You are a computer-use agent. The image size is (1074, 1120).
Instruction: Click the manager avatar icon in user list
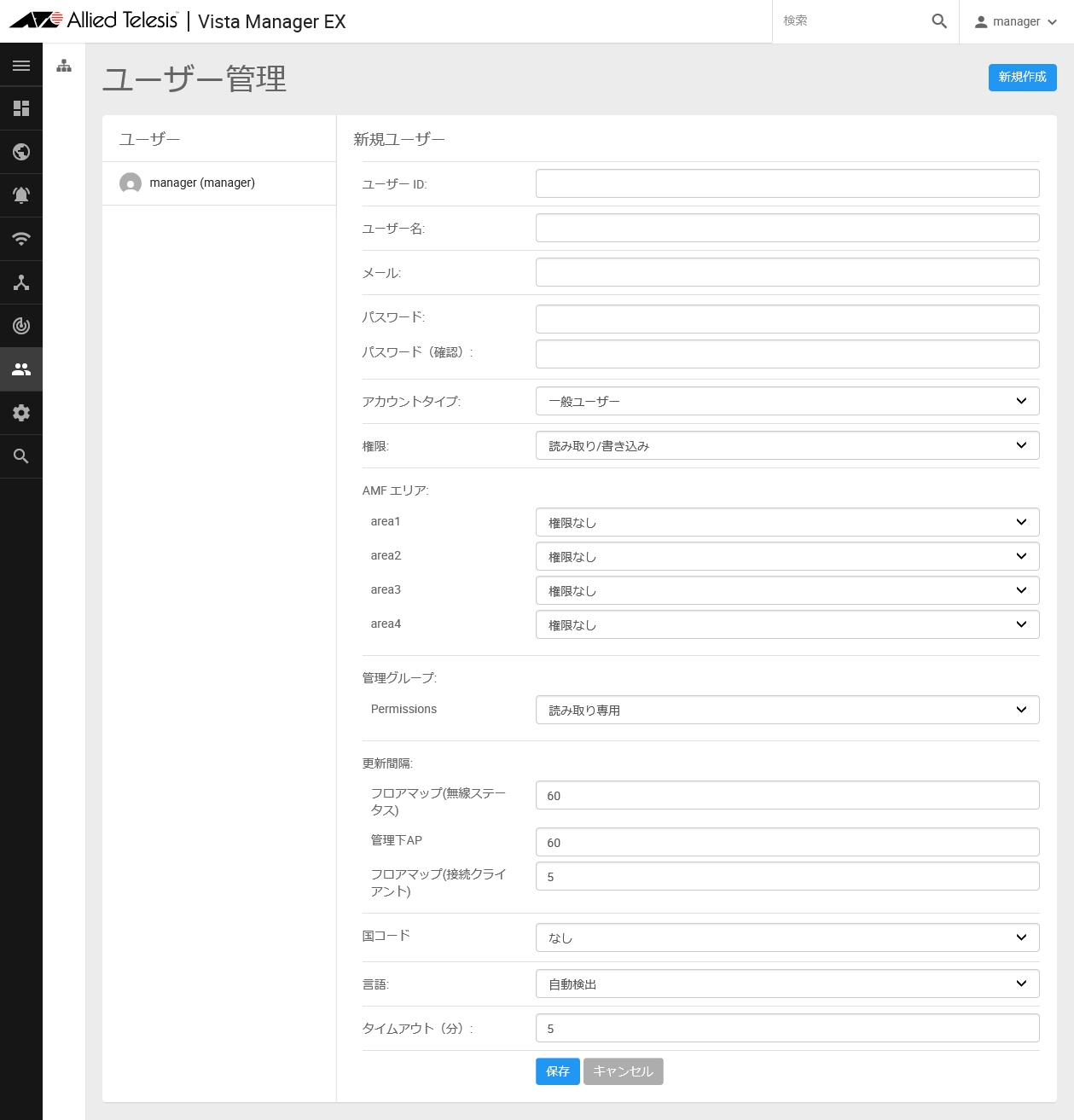(131, 183)
